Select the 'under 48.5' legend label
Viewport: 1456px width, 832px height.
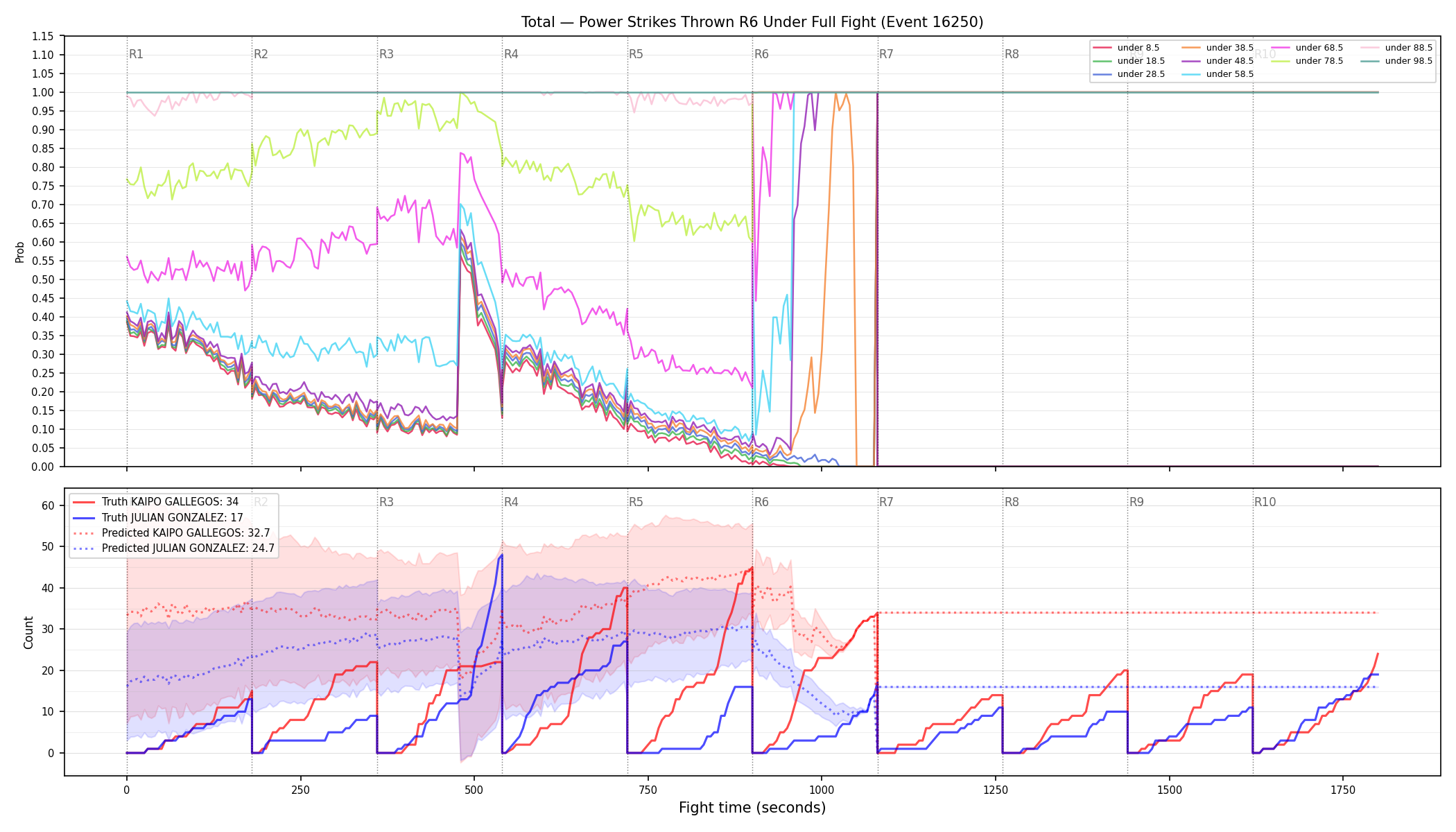point(1229,61)
